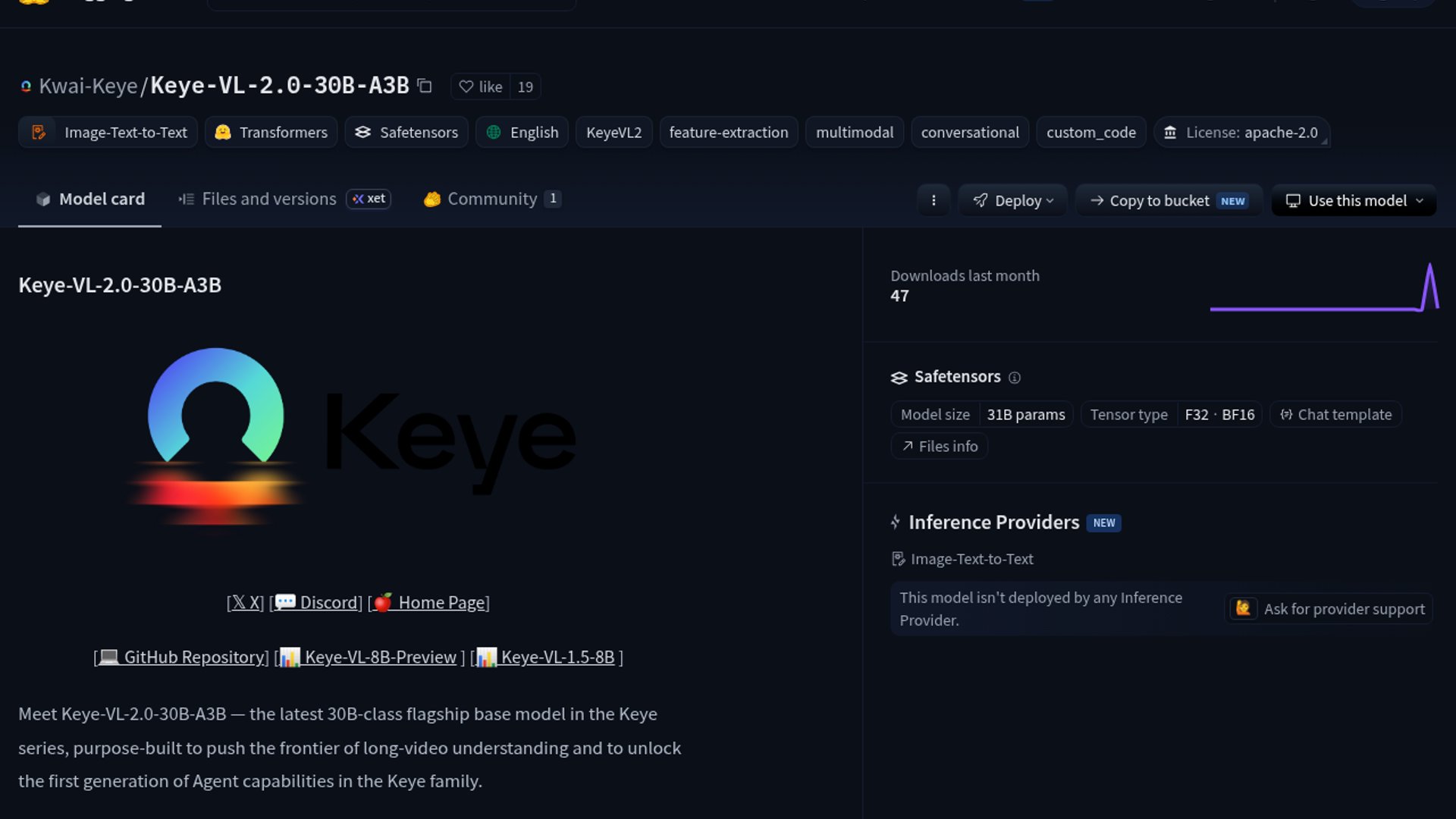Viewport: 1456px width, 819px height.
Task: Expand the Deploy dropdown
Action: coord(1012,200)
